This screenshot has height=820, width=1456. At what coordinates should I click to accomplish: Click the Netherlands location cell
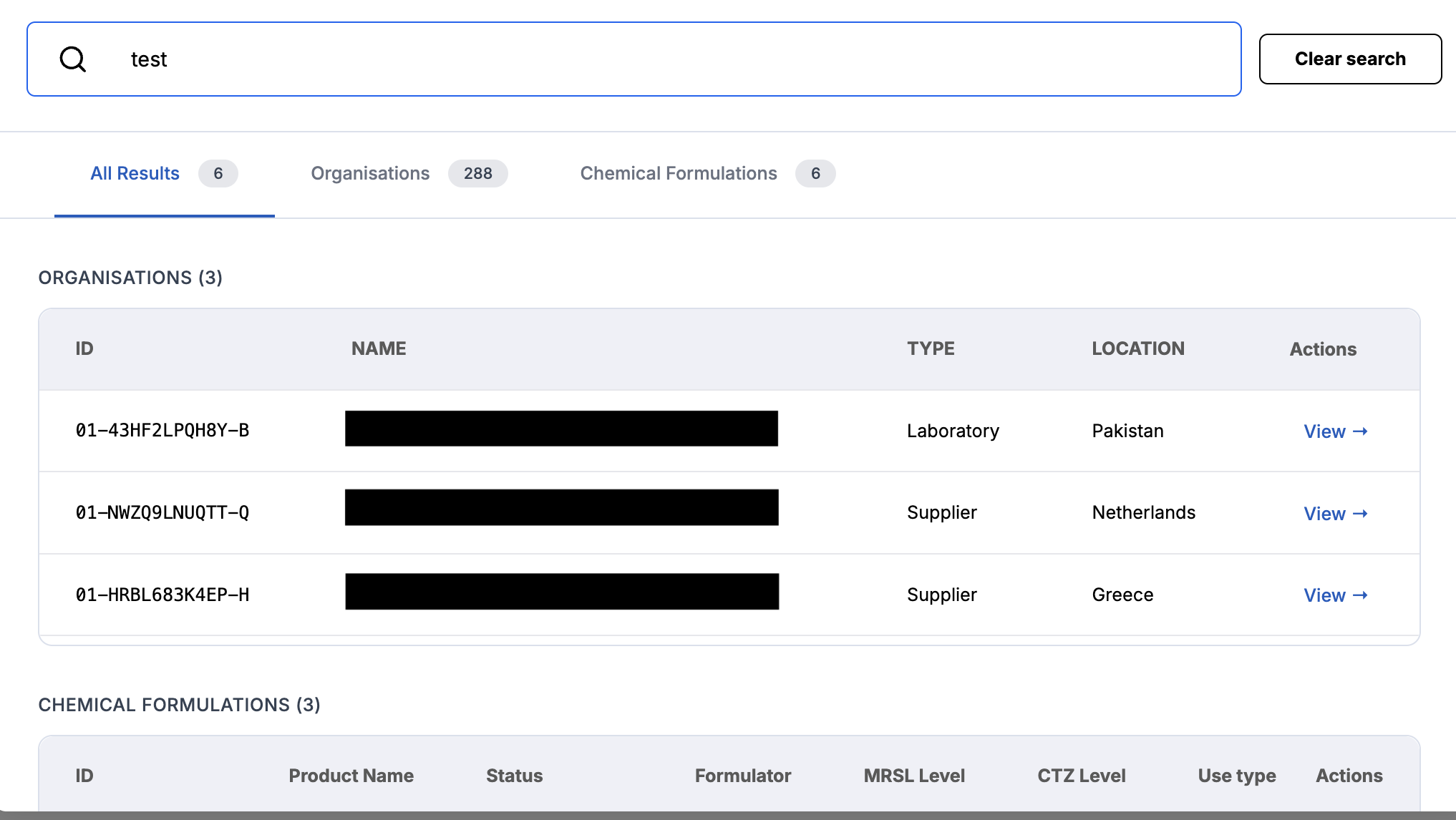tap(1143, 512)
